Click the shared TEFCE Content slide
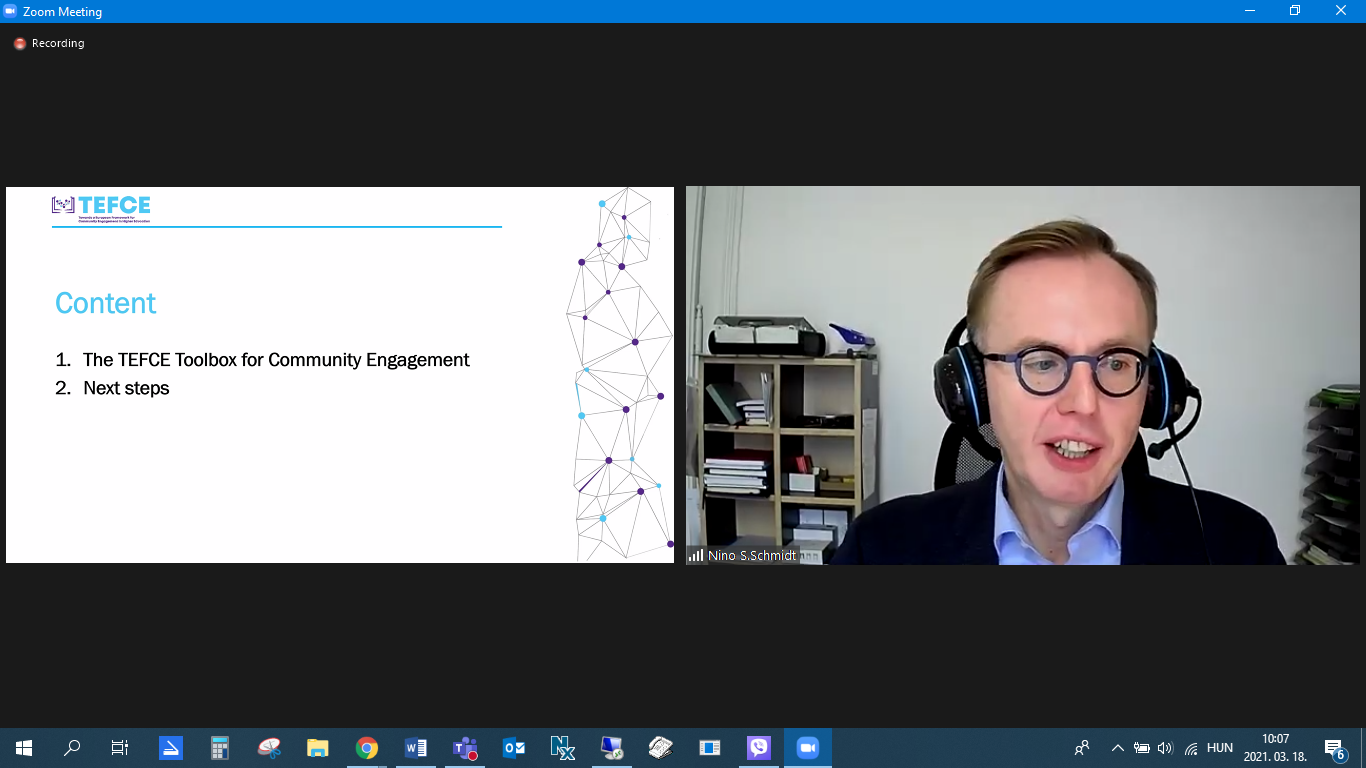The width and height of the screenshot is (1366, 768). 340,375
